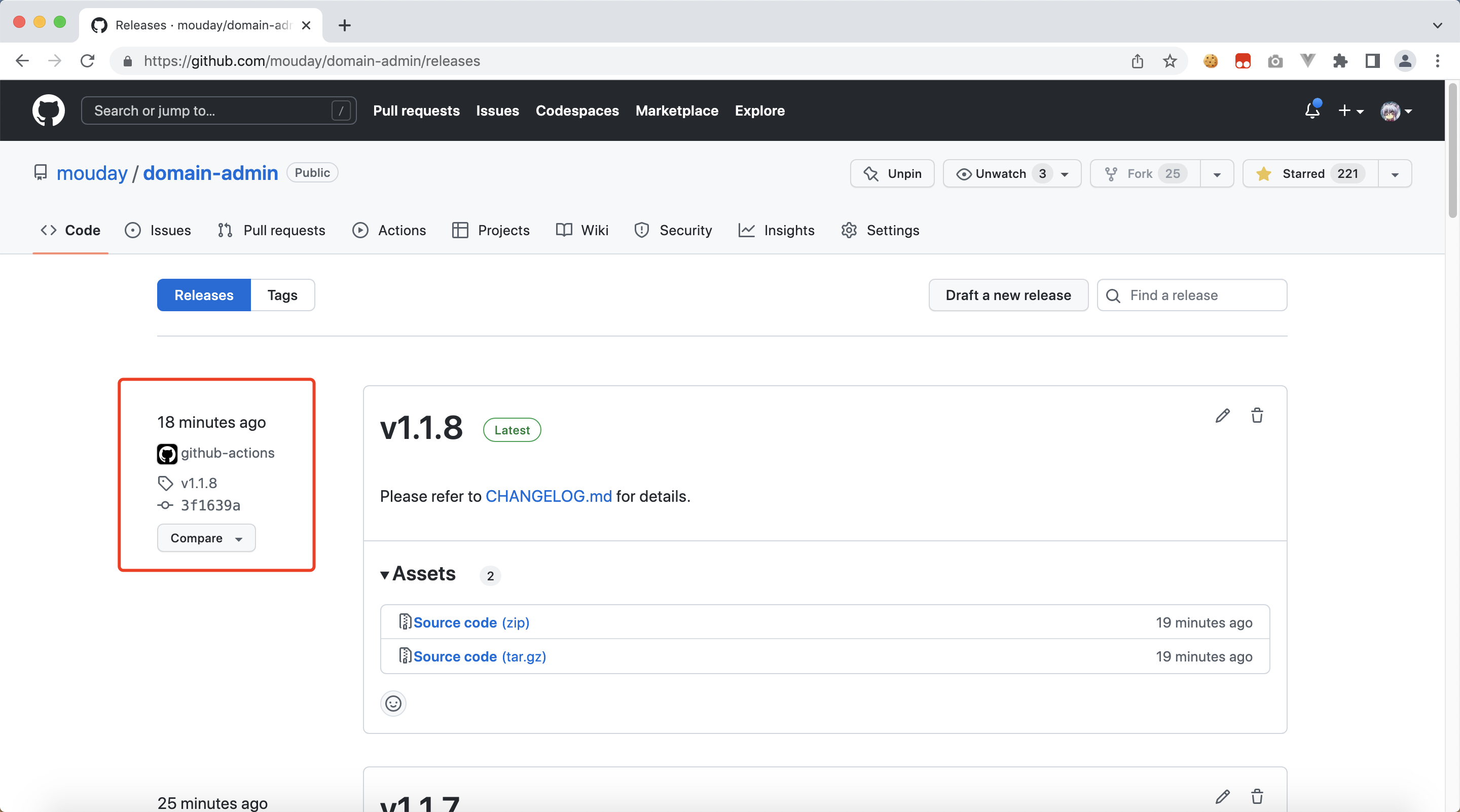Open a new browser tab

pyautogui.click(x=345, y=25)
